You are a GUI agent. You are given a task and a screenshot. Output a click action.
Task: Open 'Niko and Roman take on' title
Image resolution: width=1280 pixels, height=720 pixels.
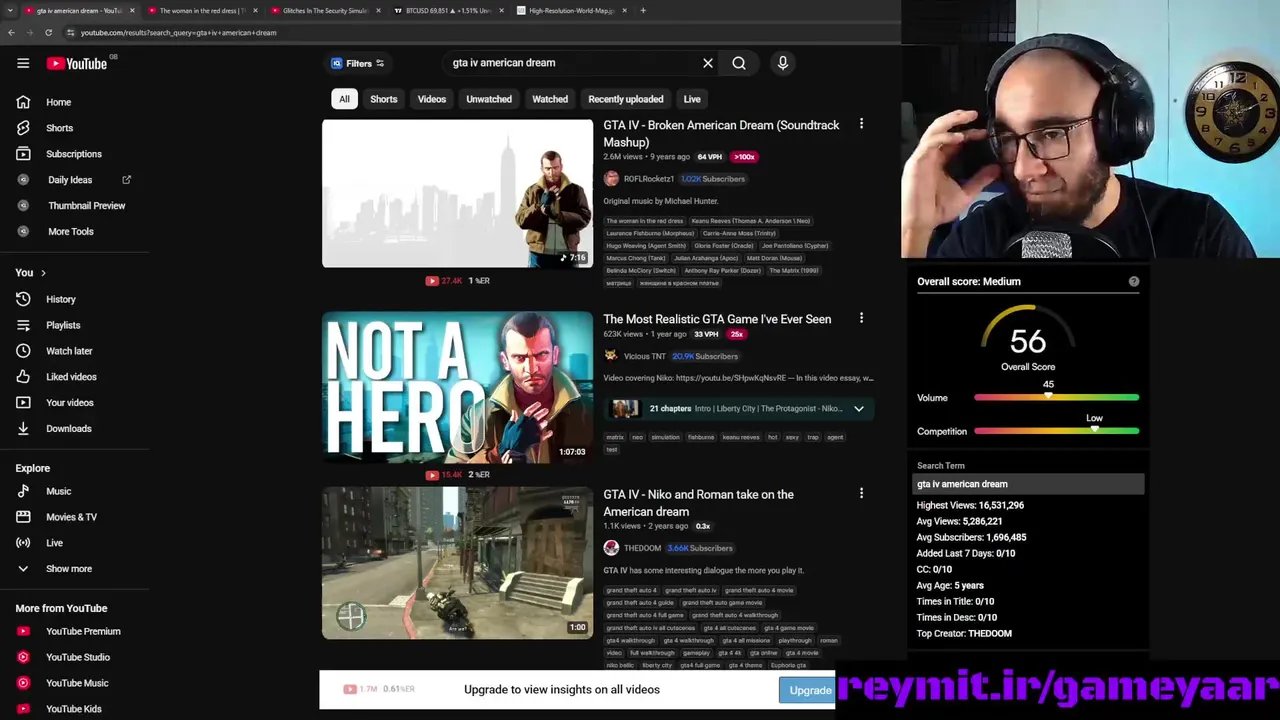click(698, 503)
